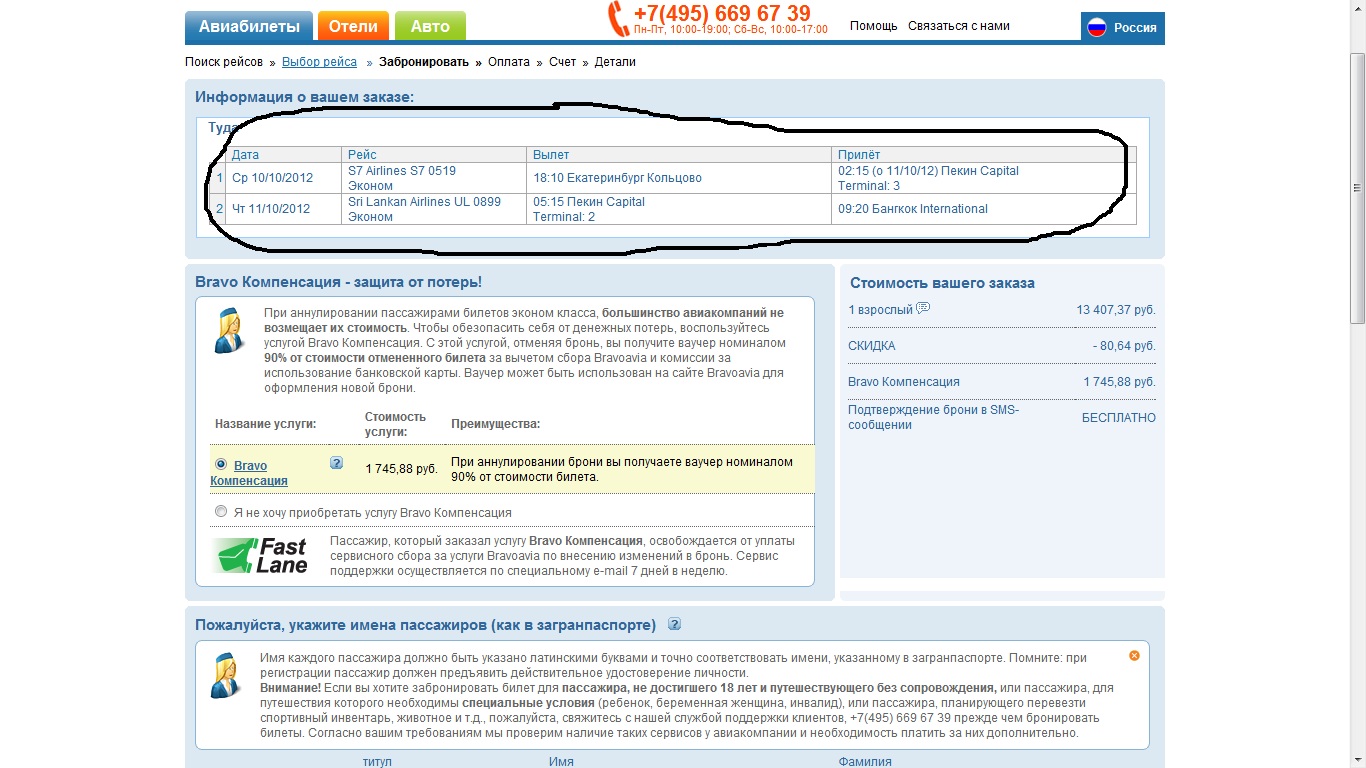Image resolution: width=1366 pixels, height=768 pixels.
Task: Click date cell Ср 10/10/2012
Action: click(x=285, y=178)
